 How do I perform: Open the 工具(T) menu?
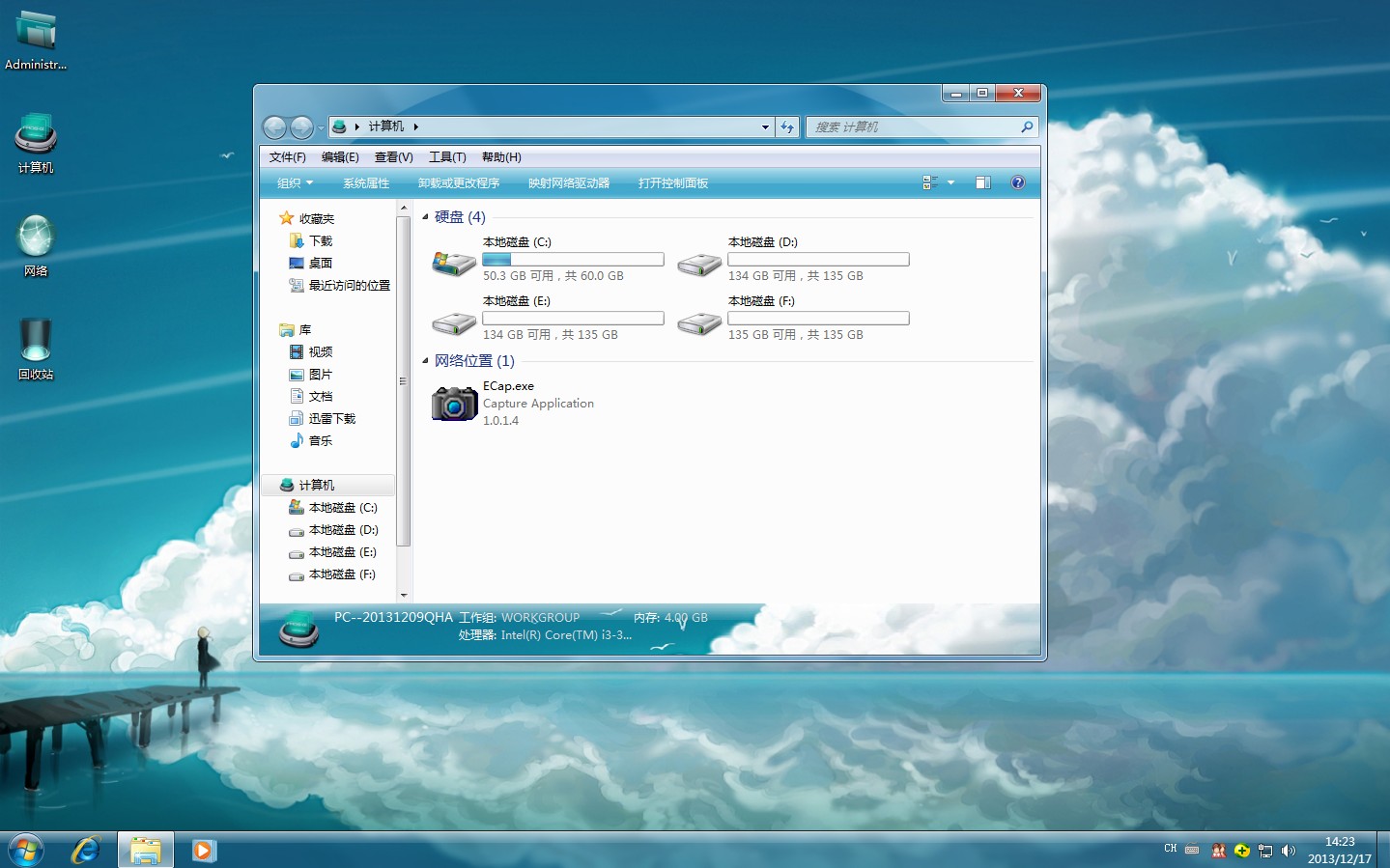point(447,157)
